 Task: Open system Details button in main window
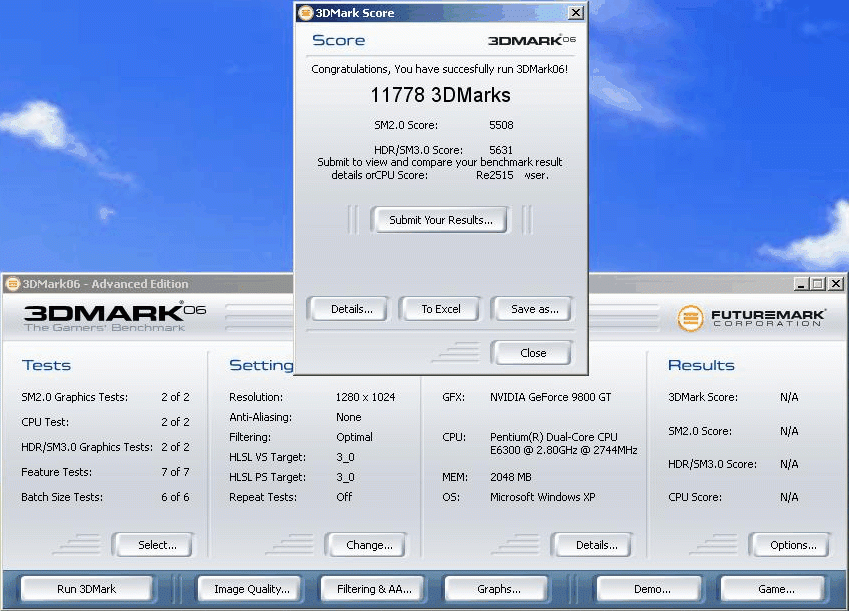tap(592, 545)
